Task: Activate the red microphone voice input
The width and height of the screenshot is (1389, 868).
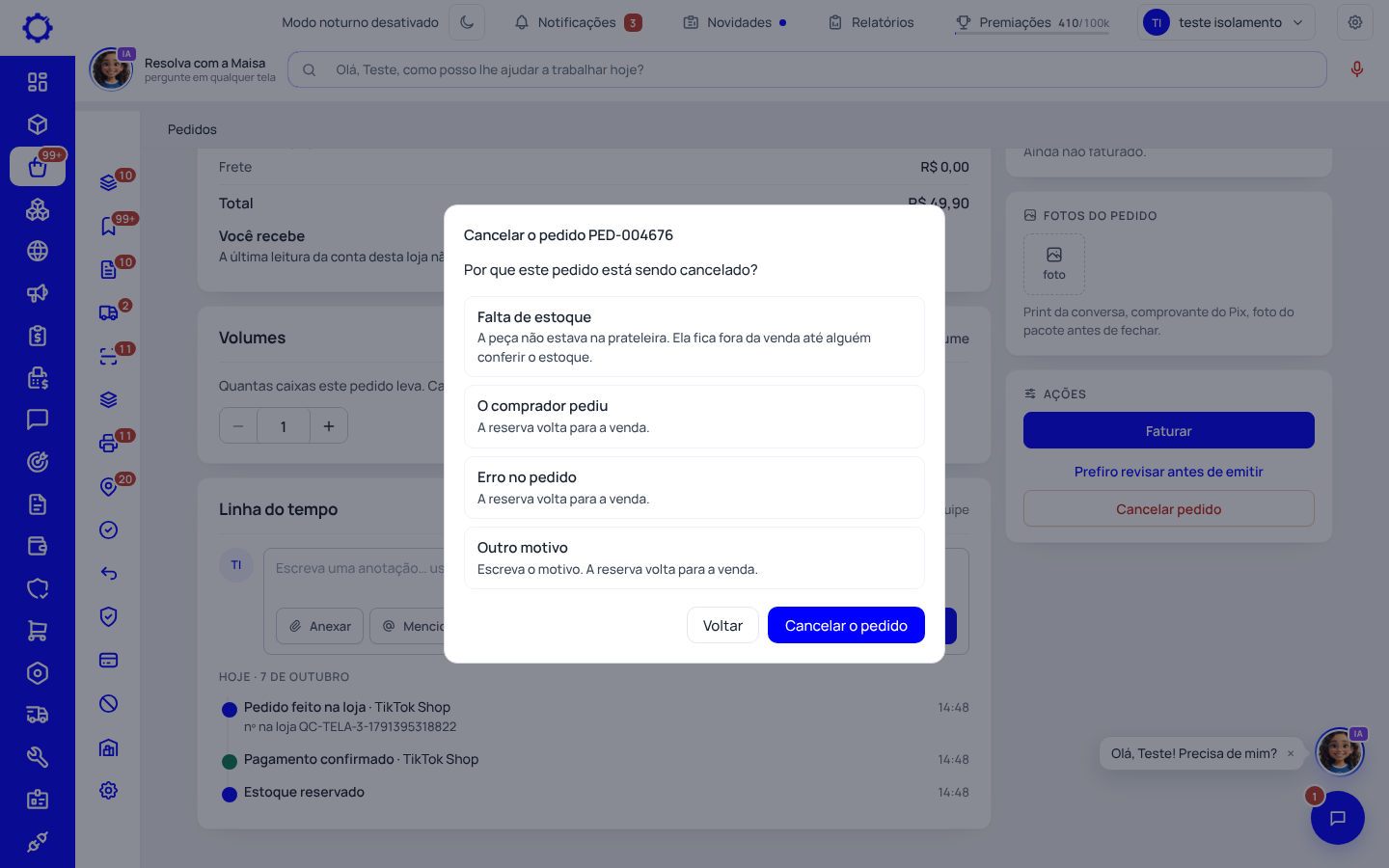Action: (1357, 69)
